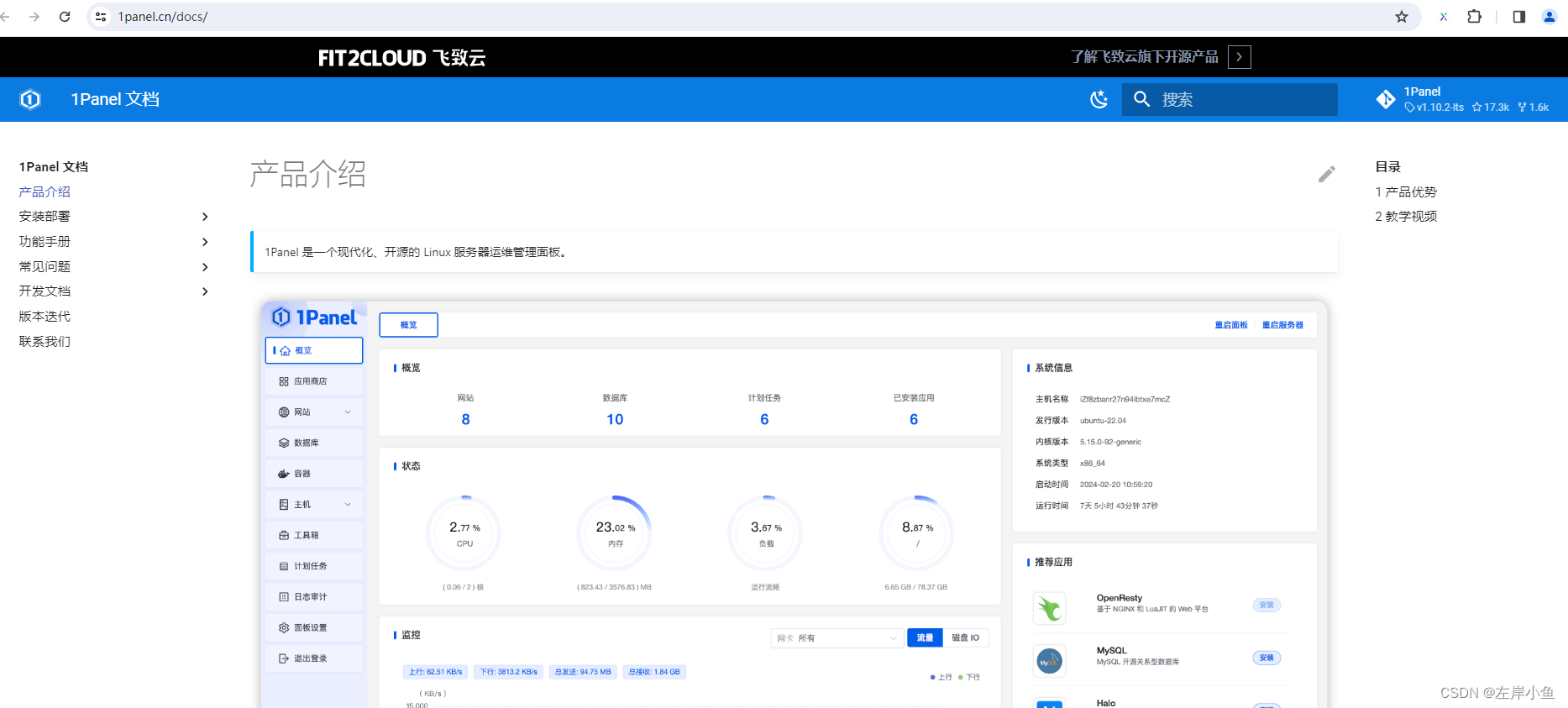Click the search magnifier icon

coord(1141,99)
